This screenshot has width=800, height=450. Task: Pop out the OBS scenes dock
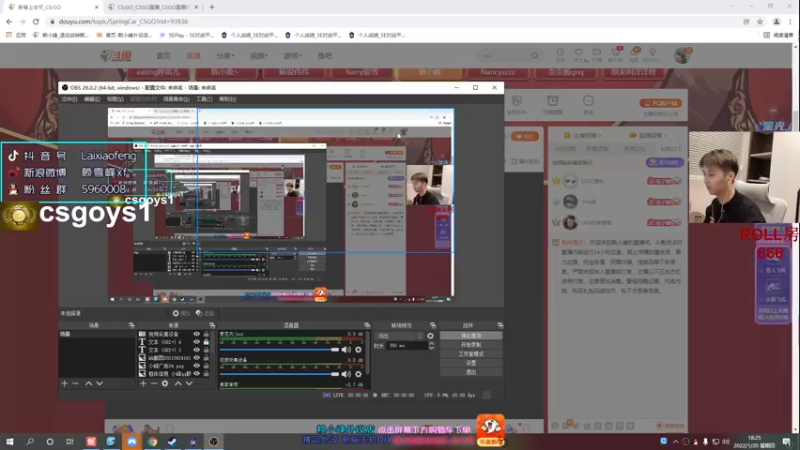point(131,325)
